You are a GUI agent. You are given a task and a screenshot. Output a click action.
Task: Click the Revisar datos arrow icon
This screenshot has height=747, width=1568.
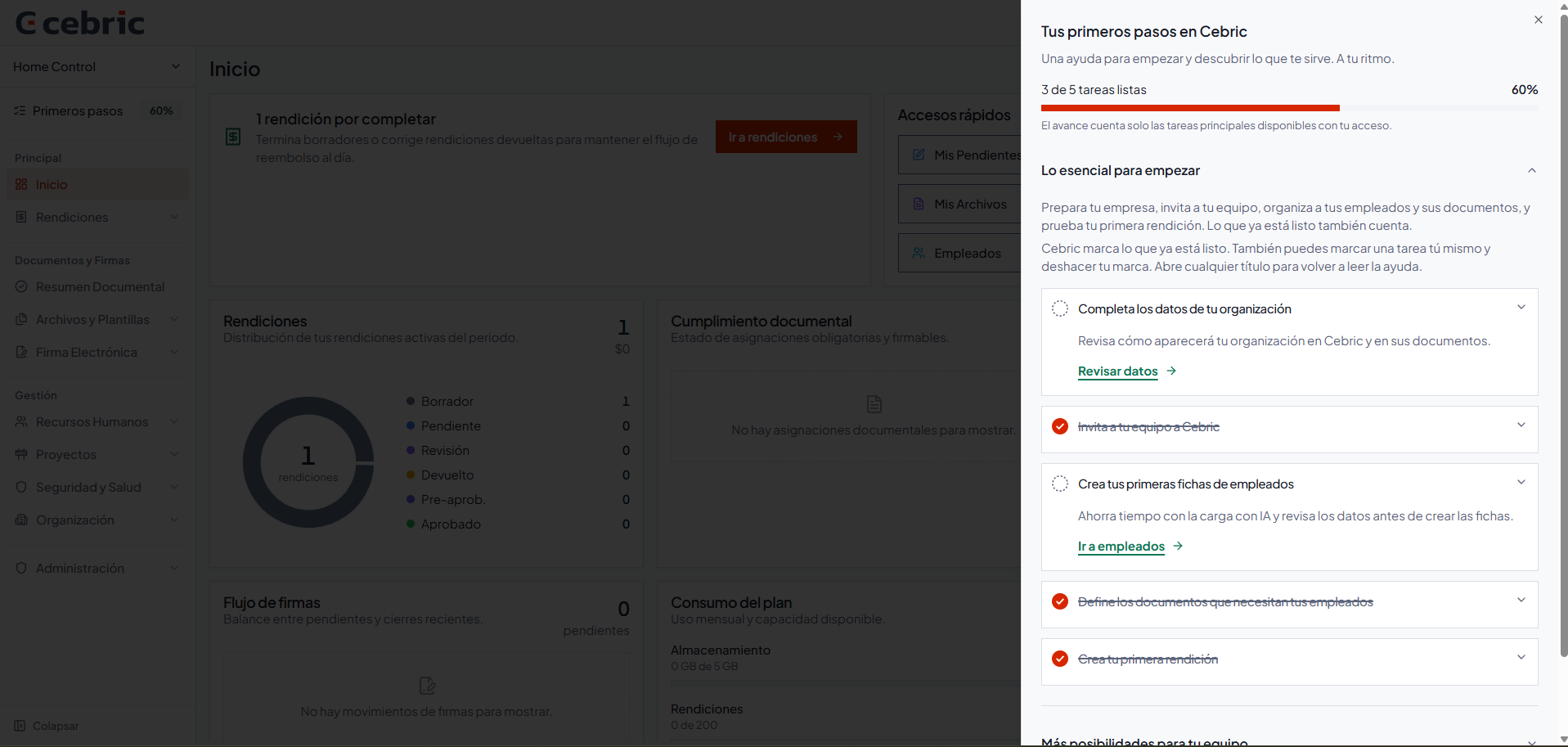point(1171,371)
